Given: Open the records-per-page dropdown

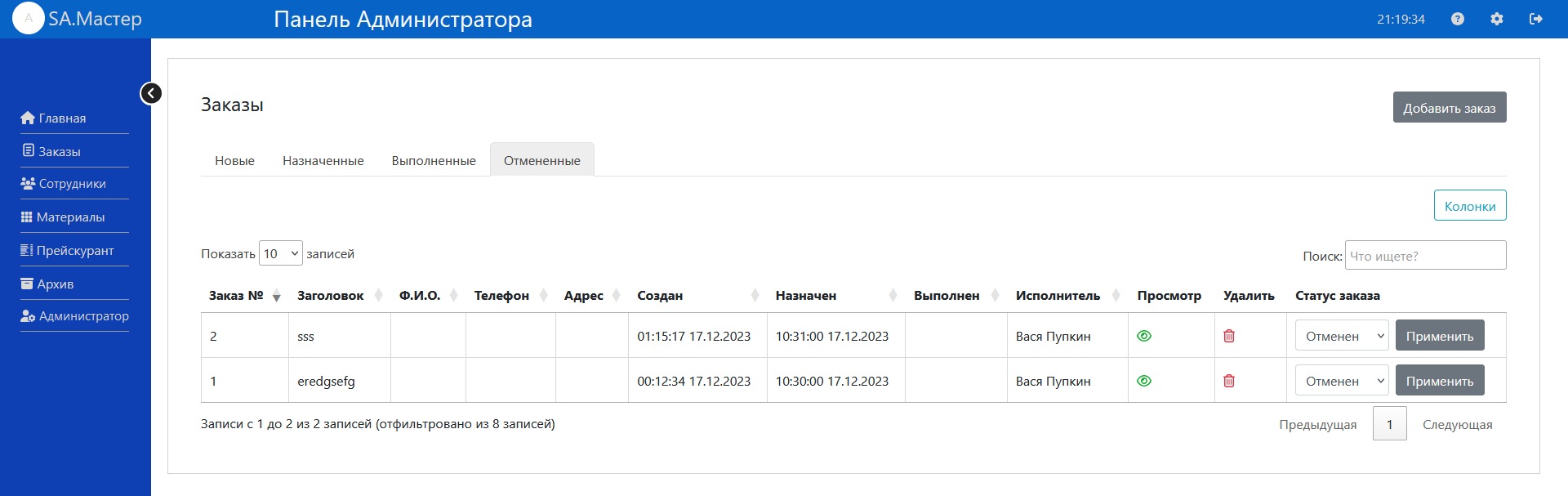Looking at the screenshot, I should pos(280,253).
